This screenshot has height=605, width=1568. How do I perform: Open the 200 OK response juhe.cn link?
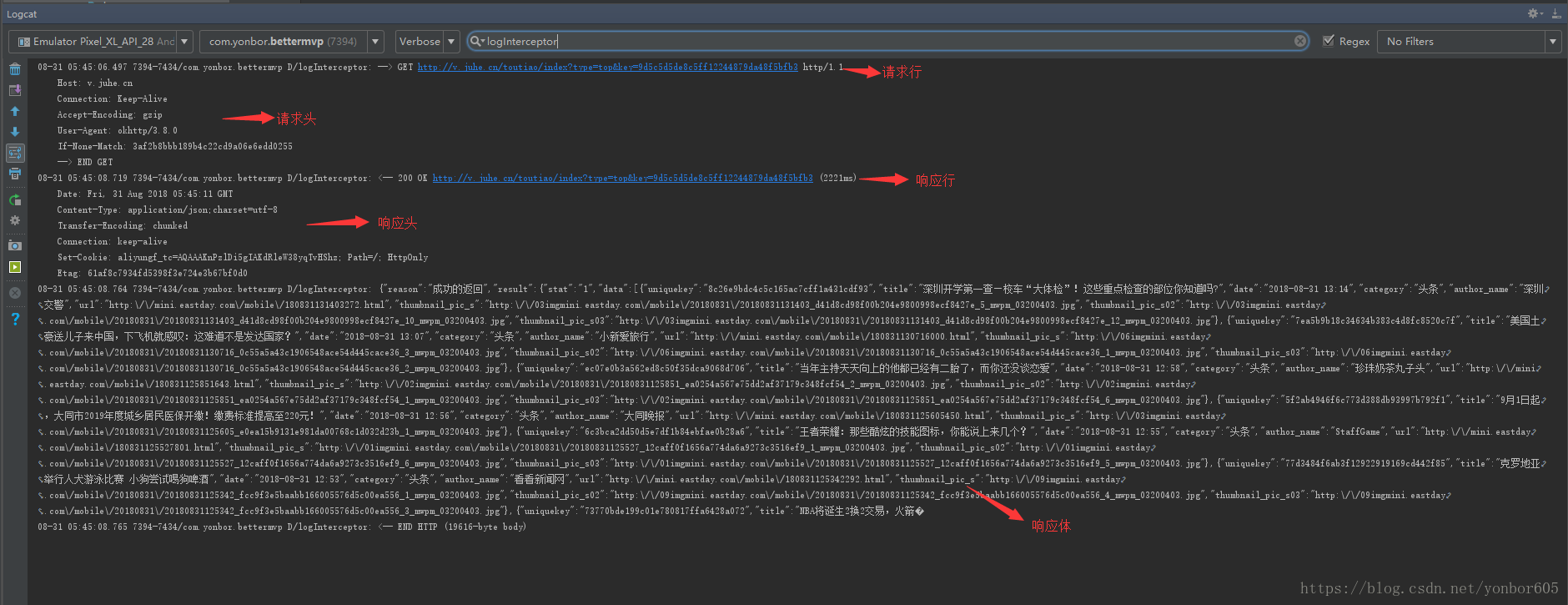[x=622, y=178]
